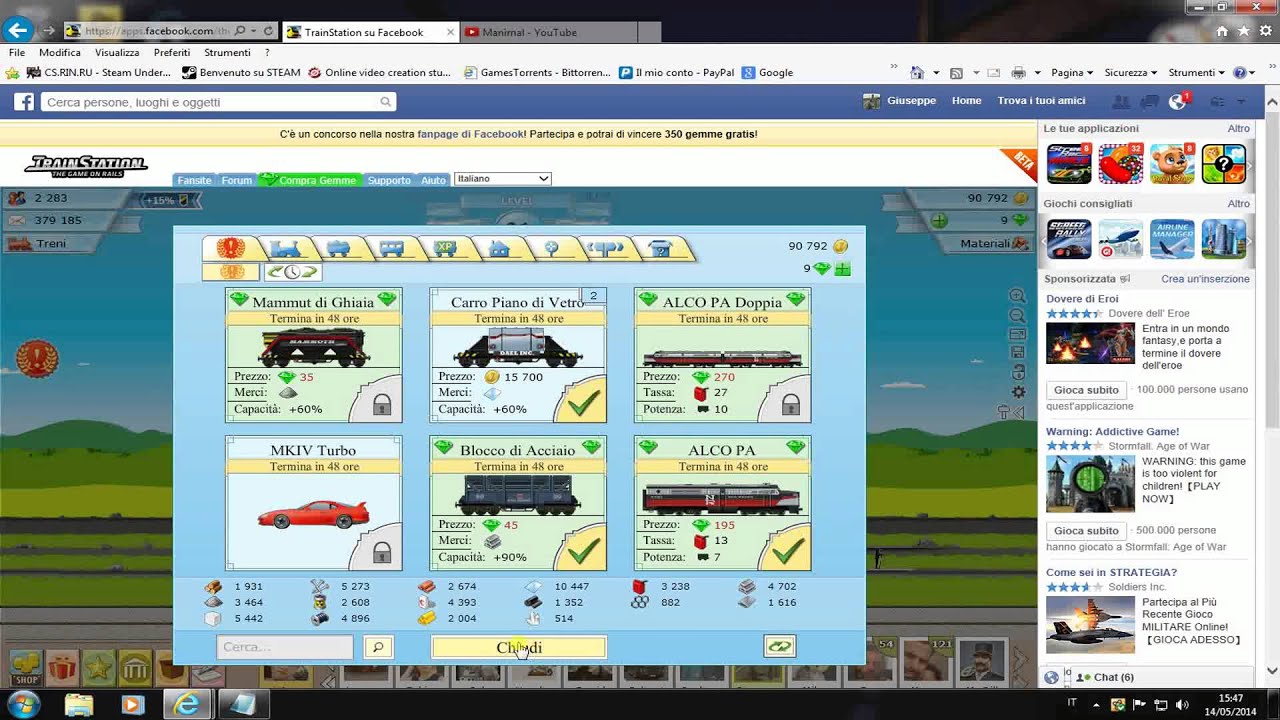Click the green plus to buy gems in the shop
The image size is (1280, 720).
(x=843, y=268)
